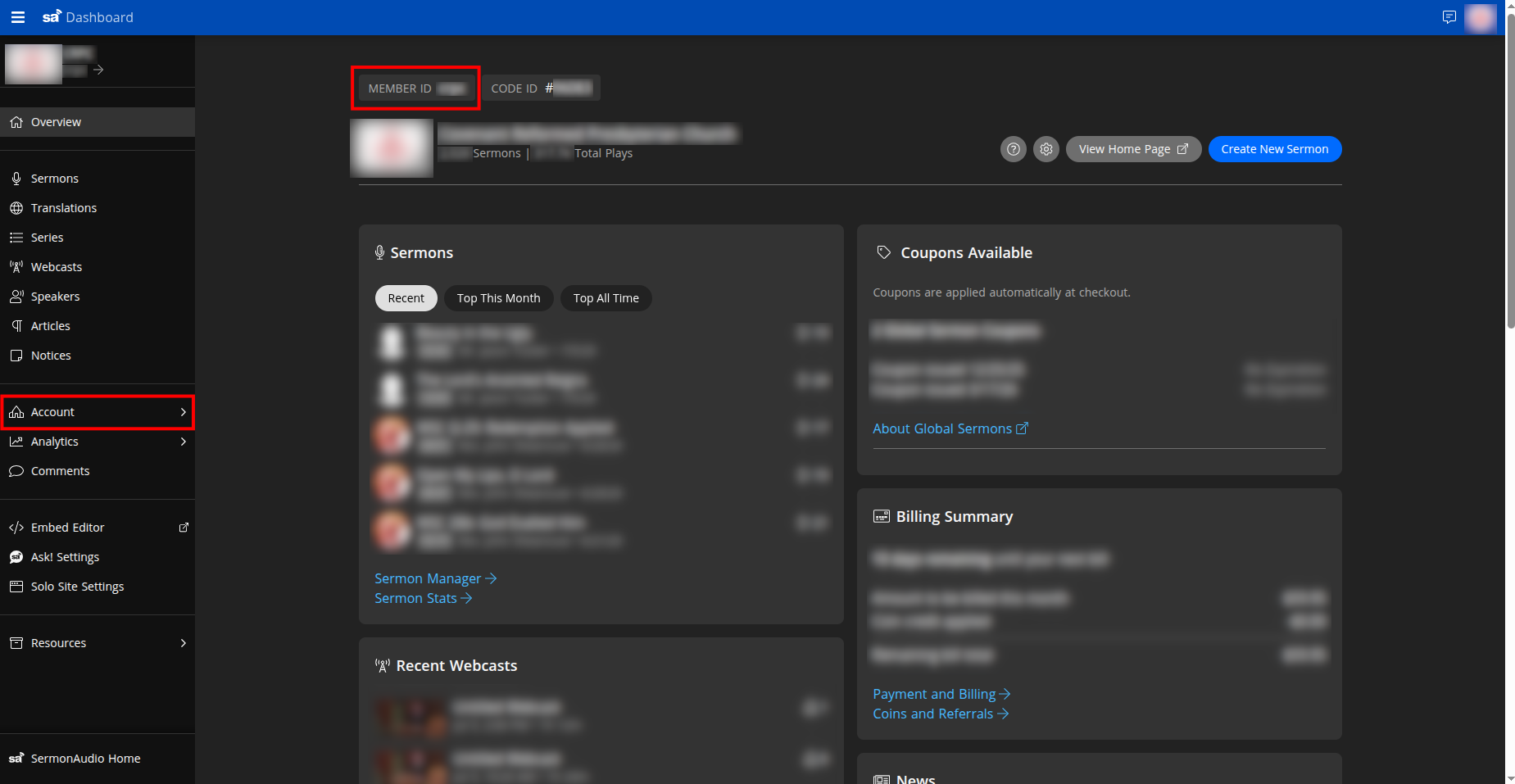Click the Resources archive icon
This screenshot has width=1515, height=784.
[x=16, y=643]
